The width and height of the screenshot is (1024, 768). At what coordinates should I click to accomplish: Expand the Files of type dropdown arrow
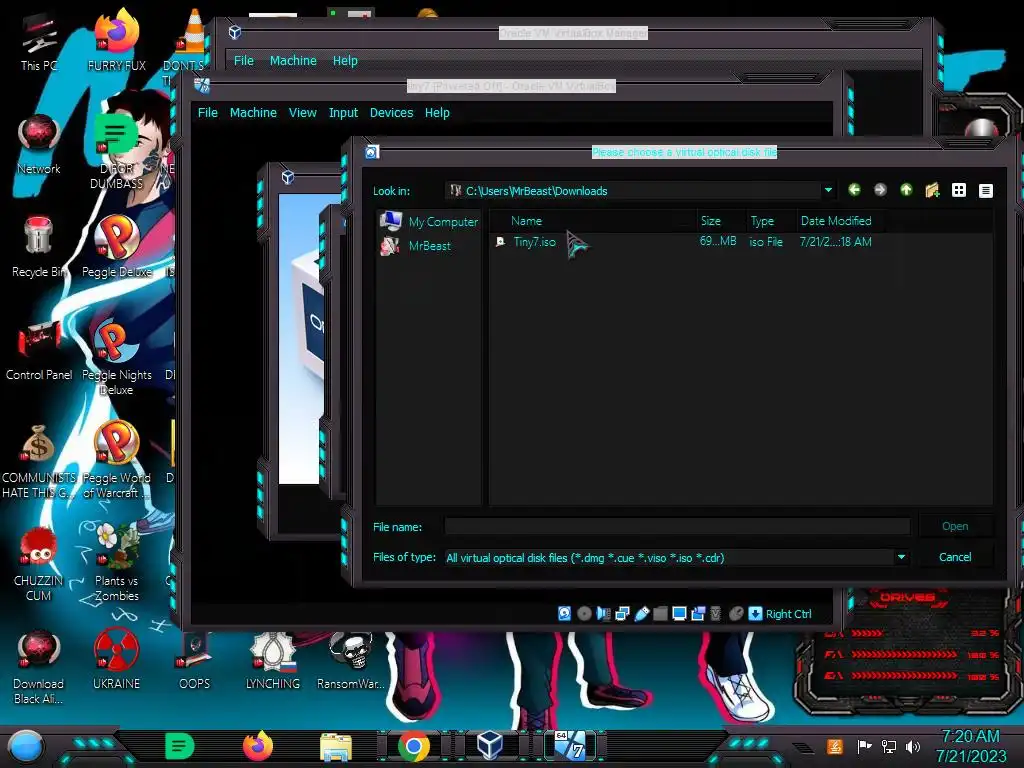pyautogui.click(x=901, y=557)
